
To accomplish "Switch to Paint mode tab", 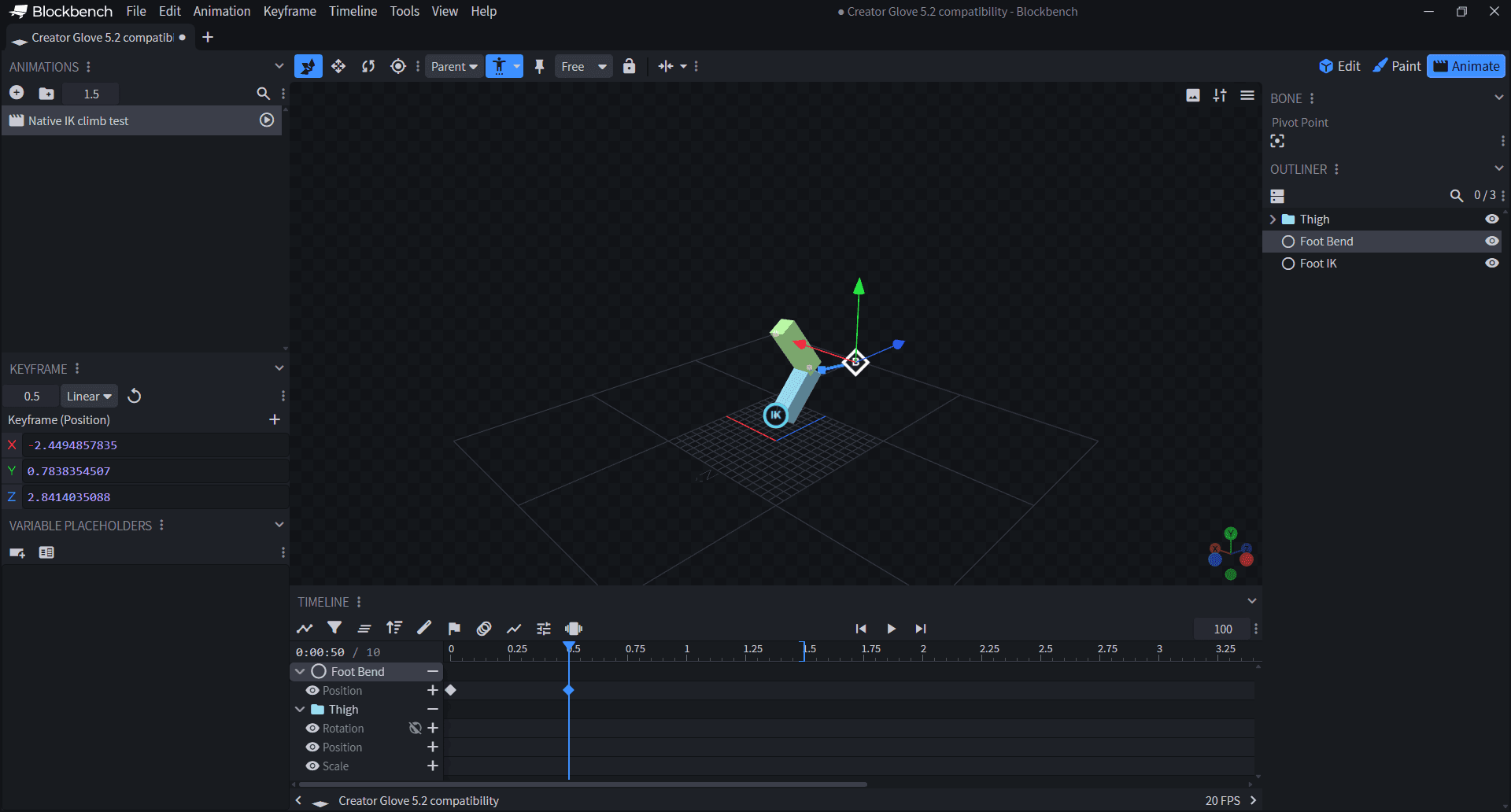I will click(1397, 66).
